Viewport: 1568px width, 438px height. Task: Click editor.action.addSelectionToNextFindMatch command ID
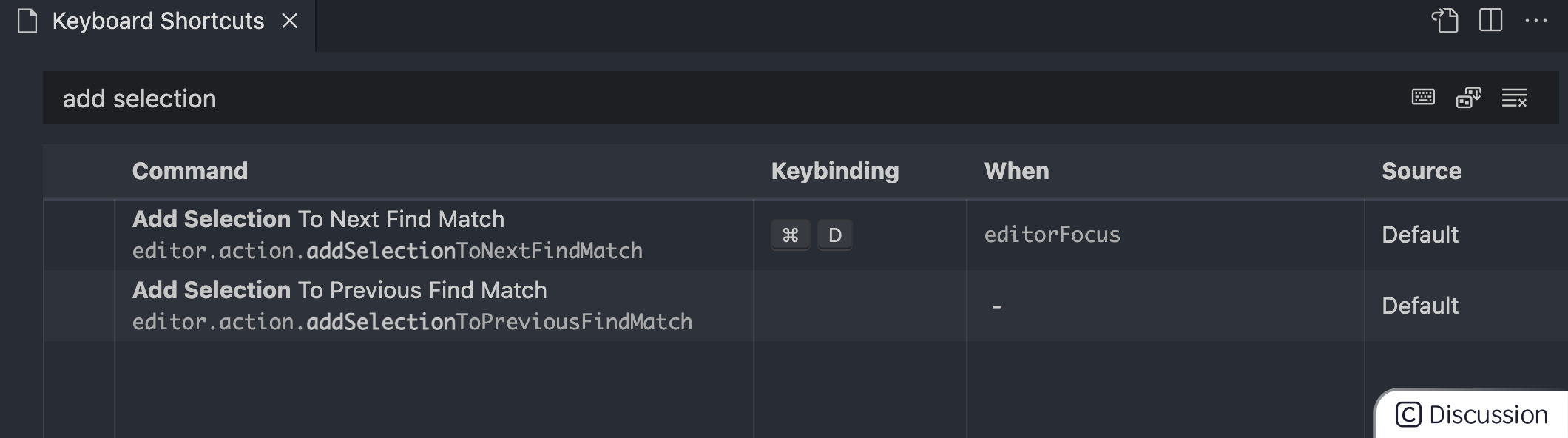click(x=388, y=251)
